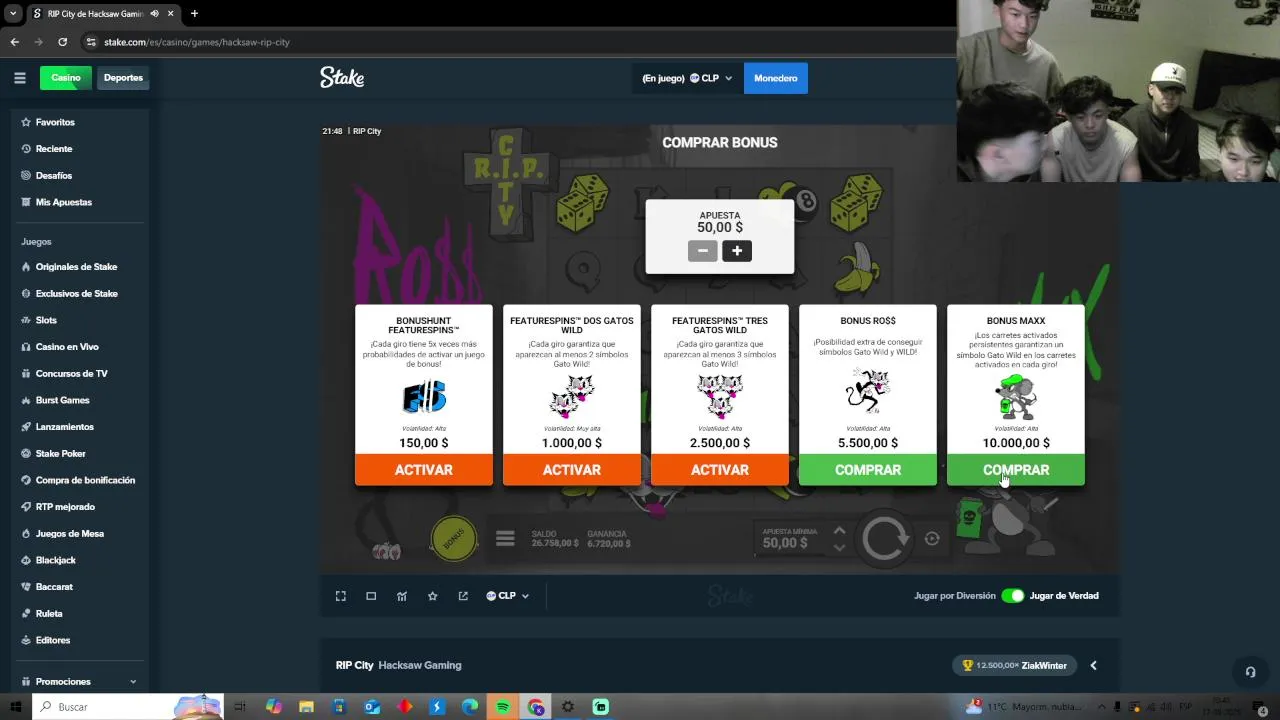
Task: Raise minimum bet up arrow
Action: pos(840,531)
